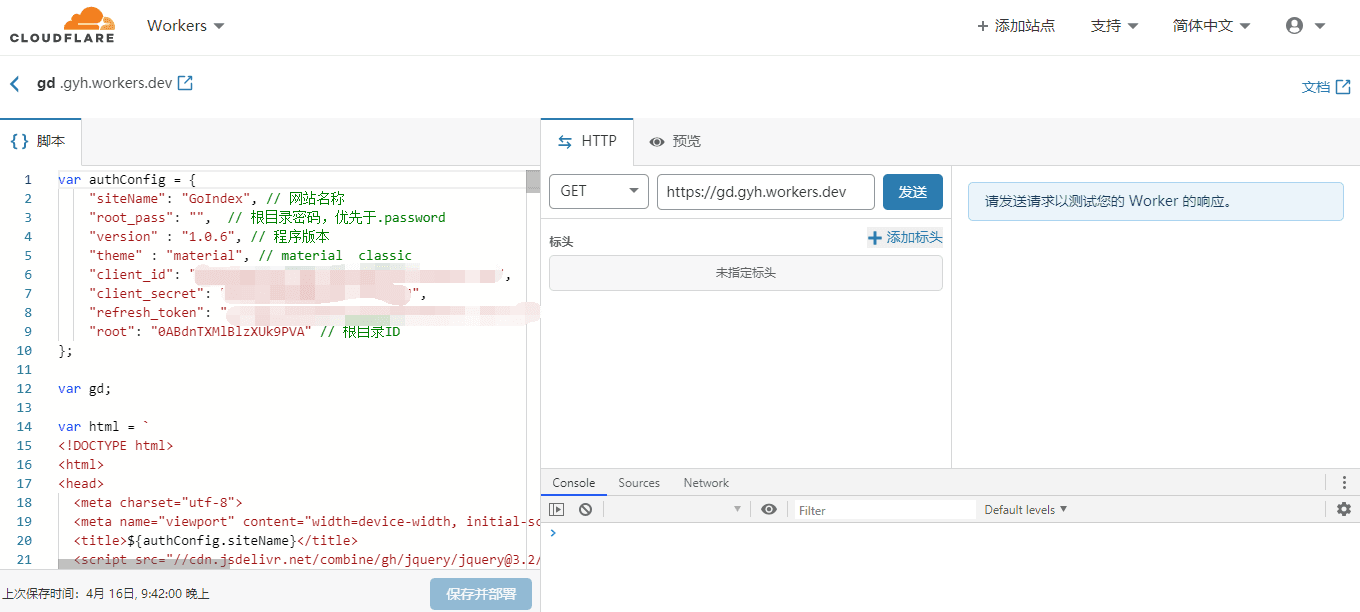Click the "siteName": "GoIndex" code line
1360x612 pixels.
[x=216, y=199]
